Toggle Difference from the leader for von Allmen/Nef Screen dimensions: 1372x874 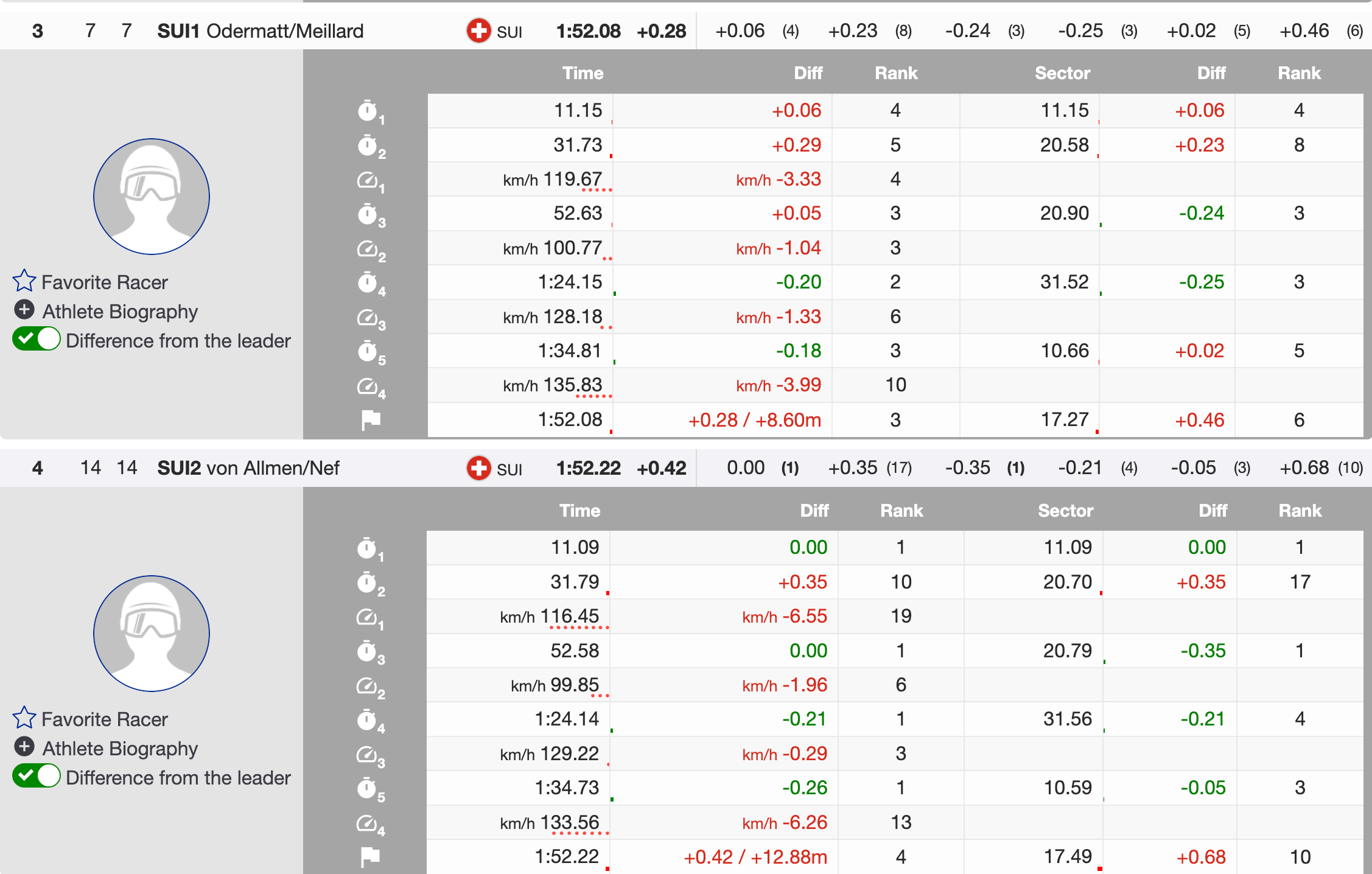tap(37, 776)
